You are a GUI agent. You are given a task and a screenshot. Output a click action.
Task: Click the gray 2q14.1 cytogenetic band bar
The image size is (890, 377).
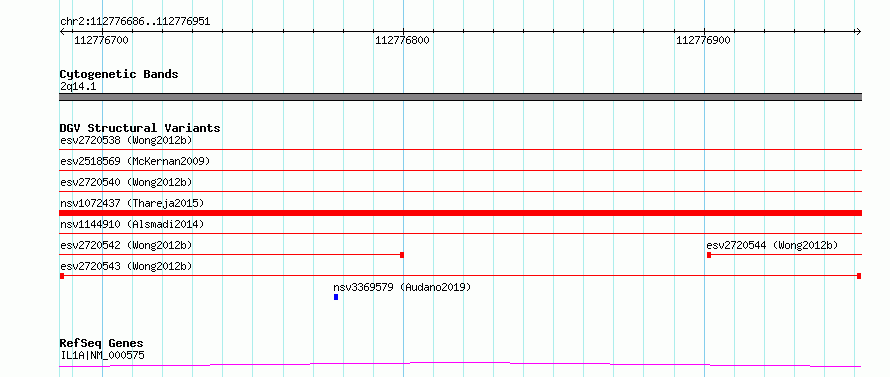click(x=460, y=97)
